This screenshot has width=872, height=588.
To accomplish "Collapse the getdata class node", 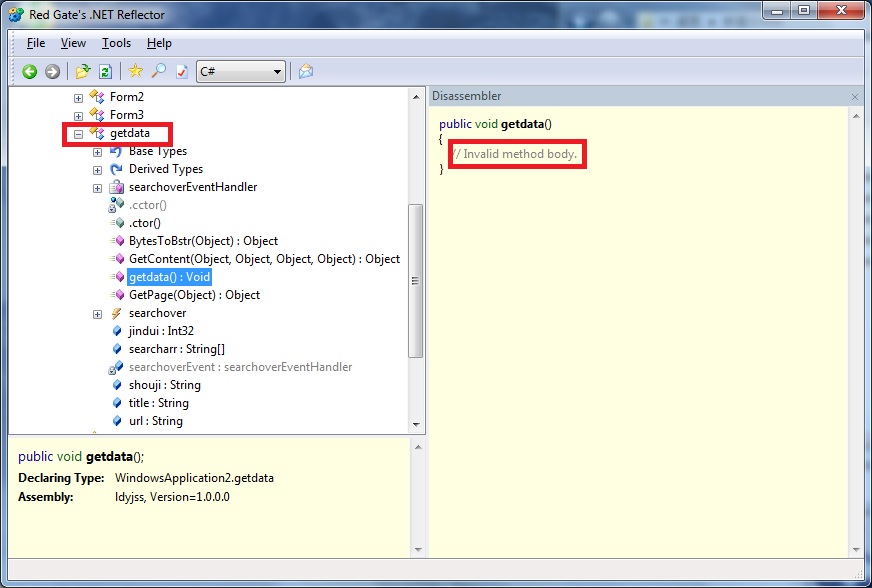I will click(78, 134).
